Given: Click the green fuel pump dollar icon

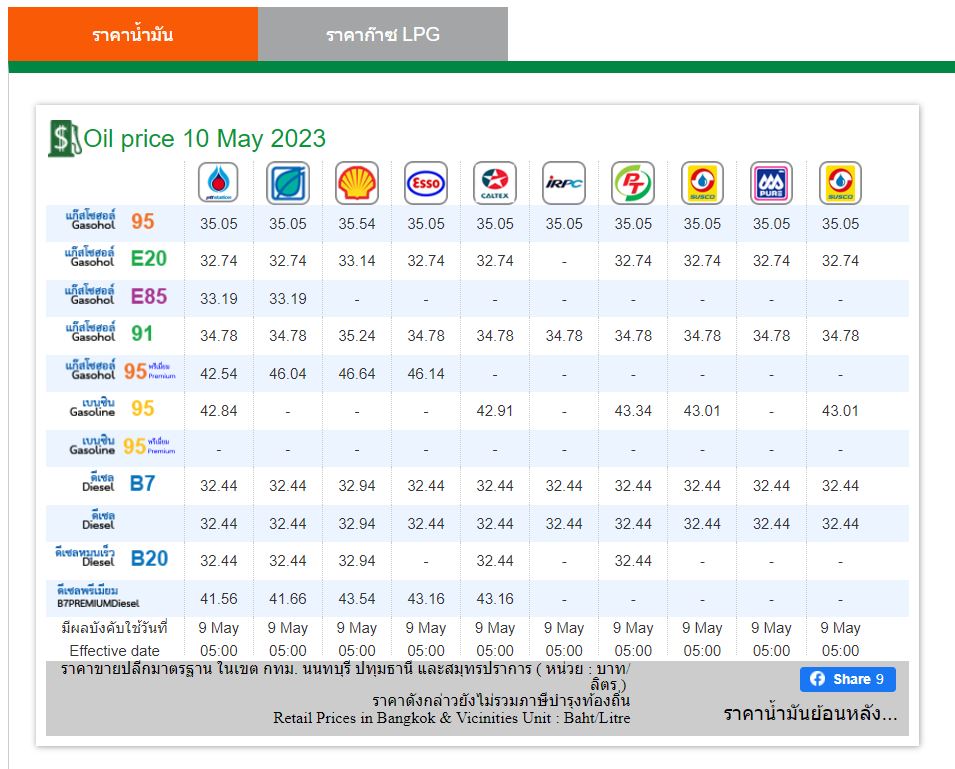Looking at the screenshot, I should coord(64,138).
